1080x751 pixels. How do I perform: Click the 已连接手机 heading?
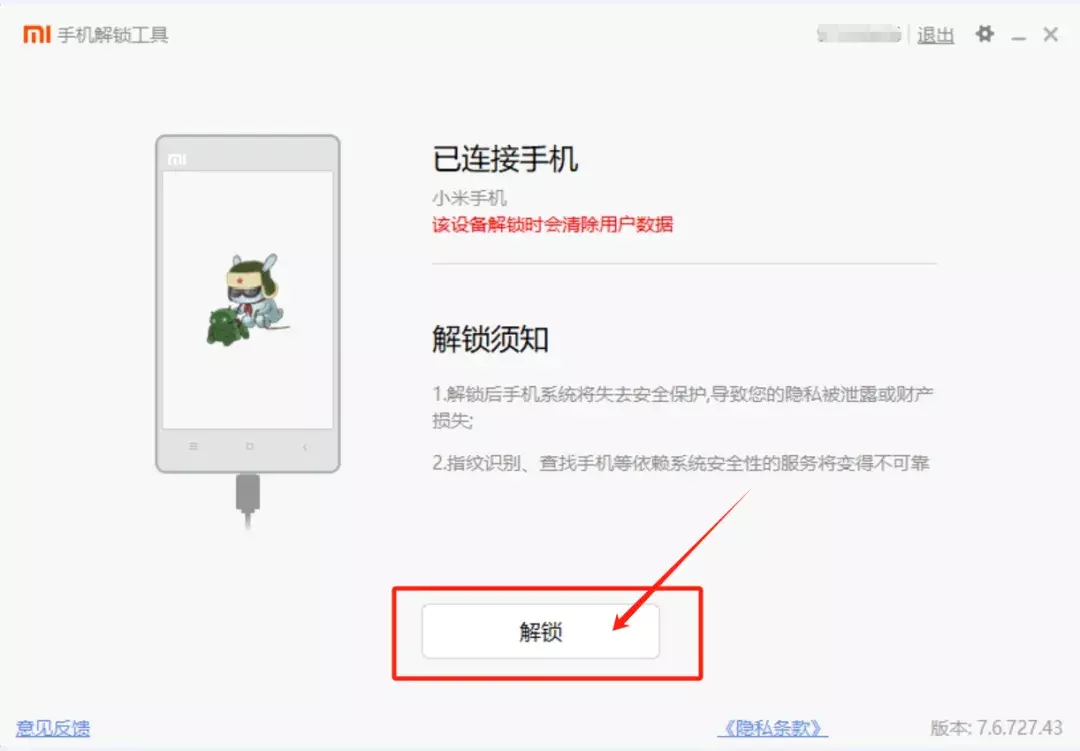click(x=505, y=159)
